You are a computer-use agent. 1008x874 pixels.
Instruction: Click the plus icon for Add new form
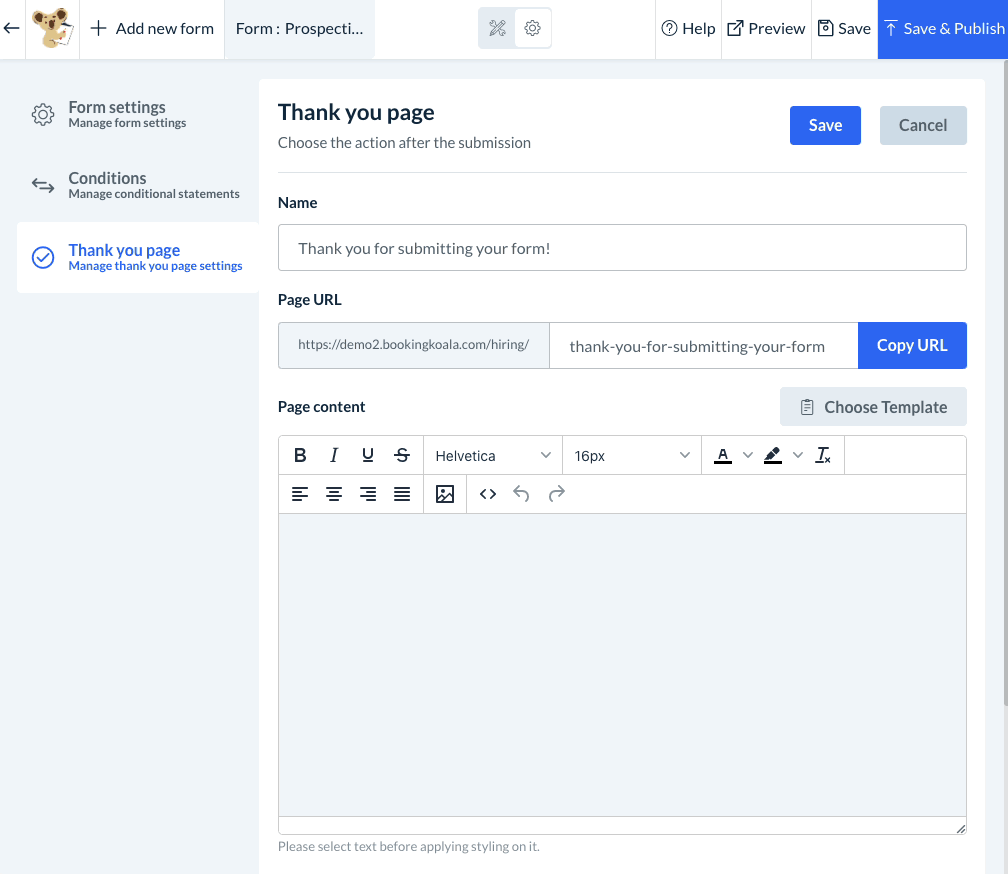pyautogui.click(x=98, y=28)
